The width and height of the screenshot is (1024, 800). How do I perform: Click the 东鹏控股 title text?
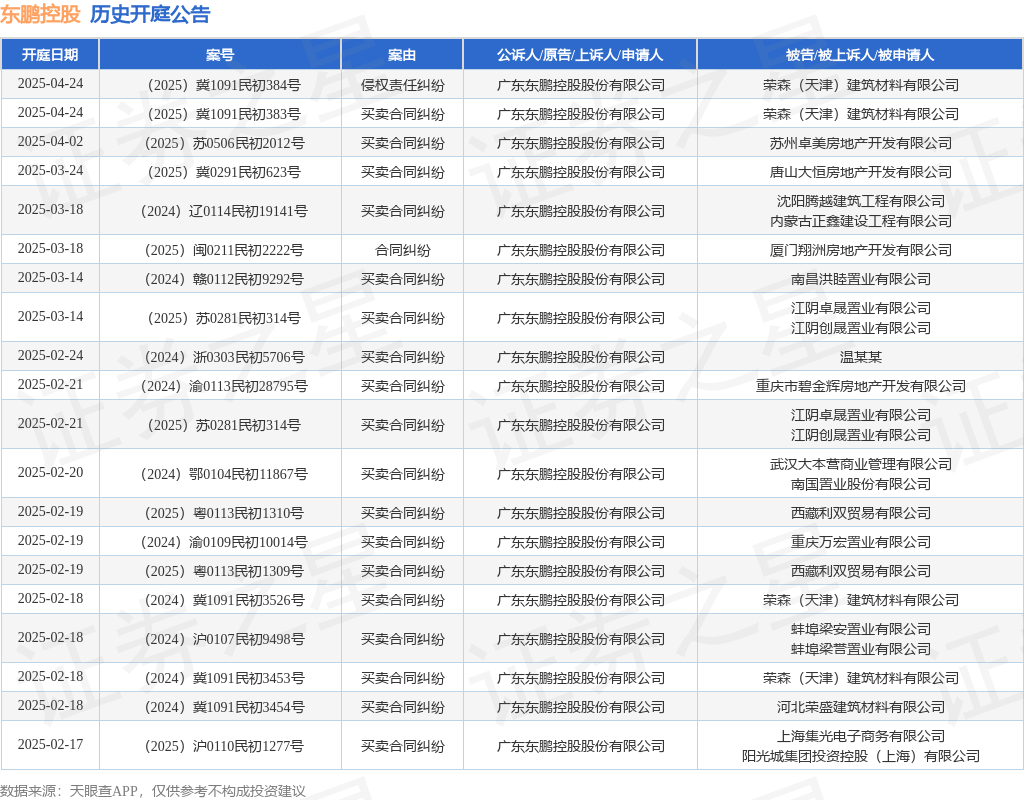(40, 14)
